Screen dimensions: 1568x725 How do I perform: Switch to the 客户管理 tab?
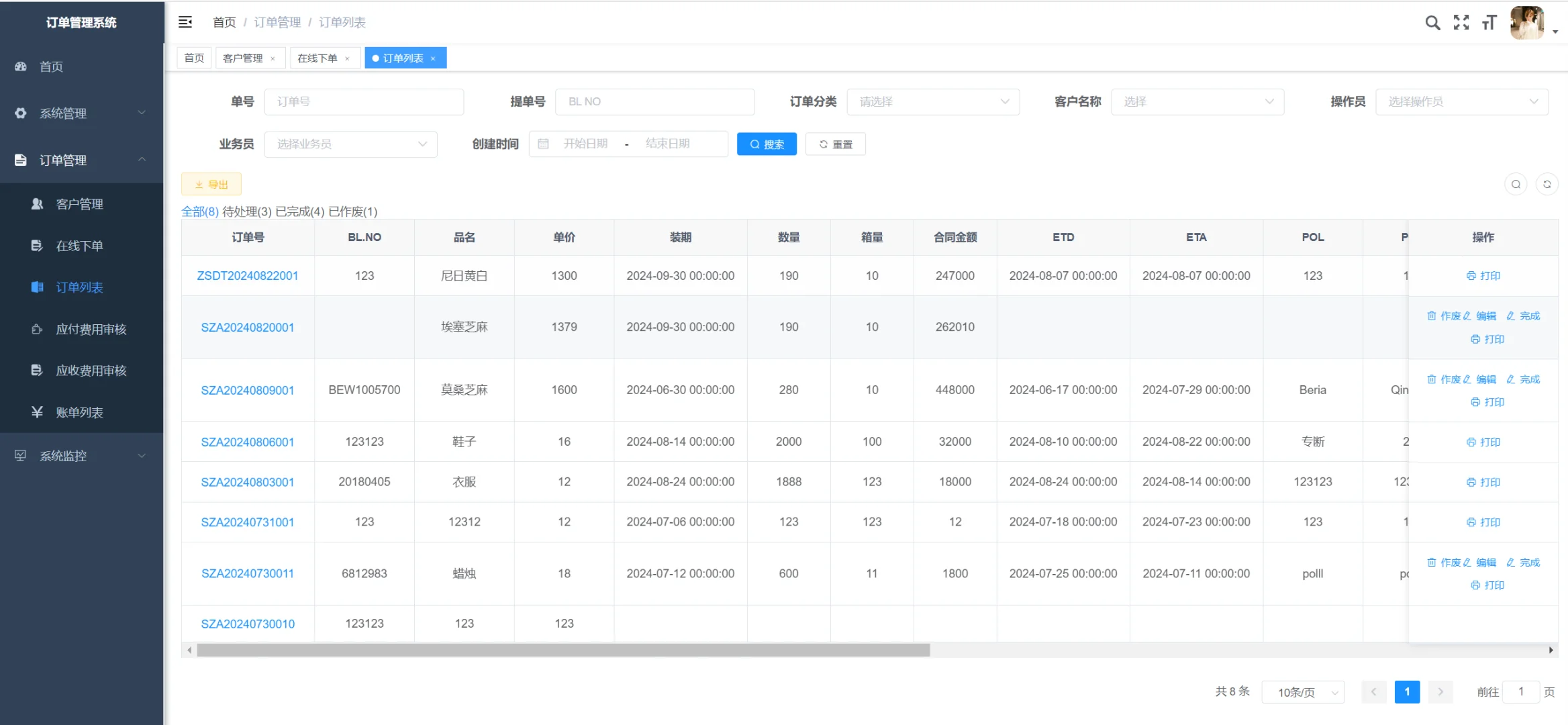click(243, 58)
